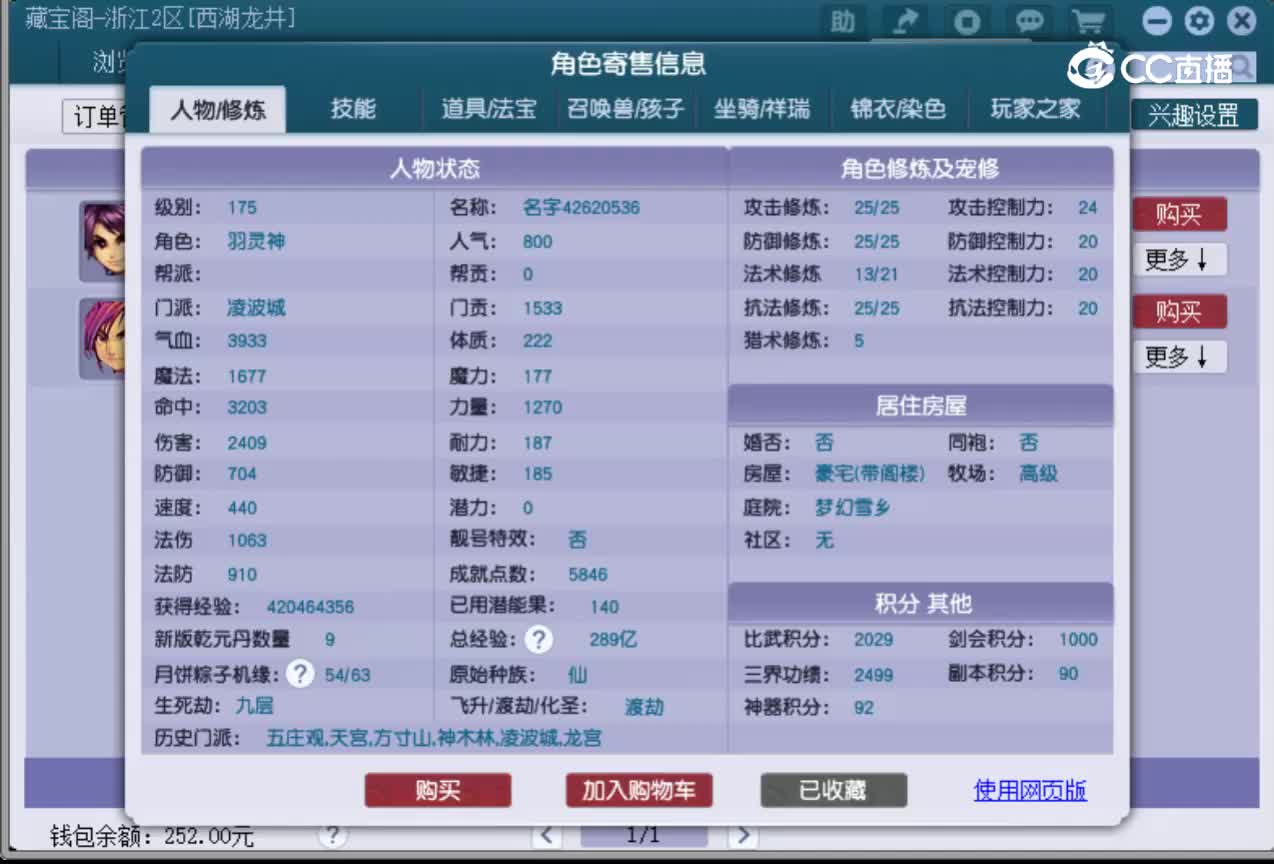Click the red 购买 button at the dialog bottom
Viewport: 1274px width, 864px height.
point(437,790)
